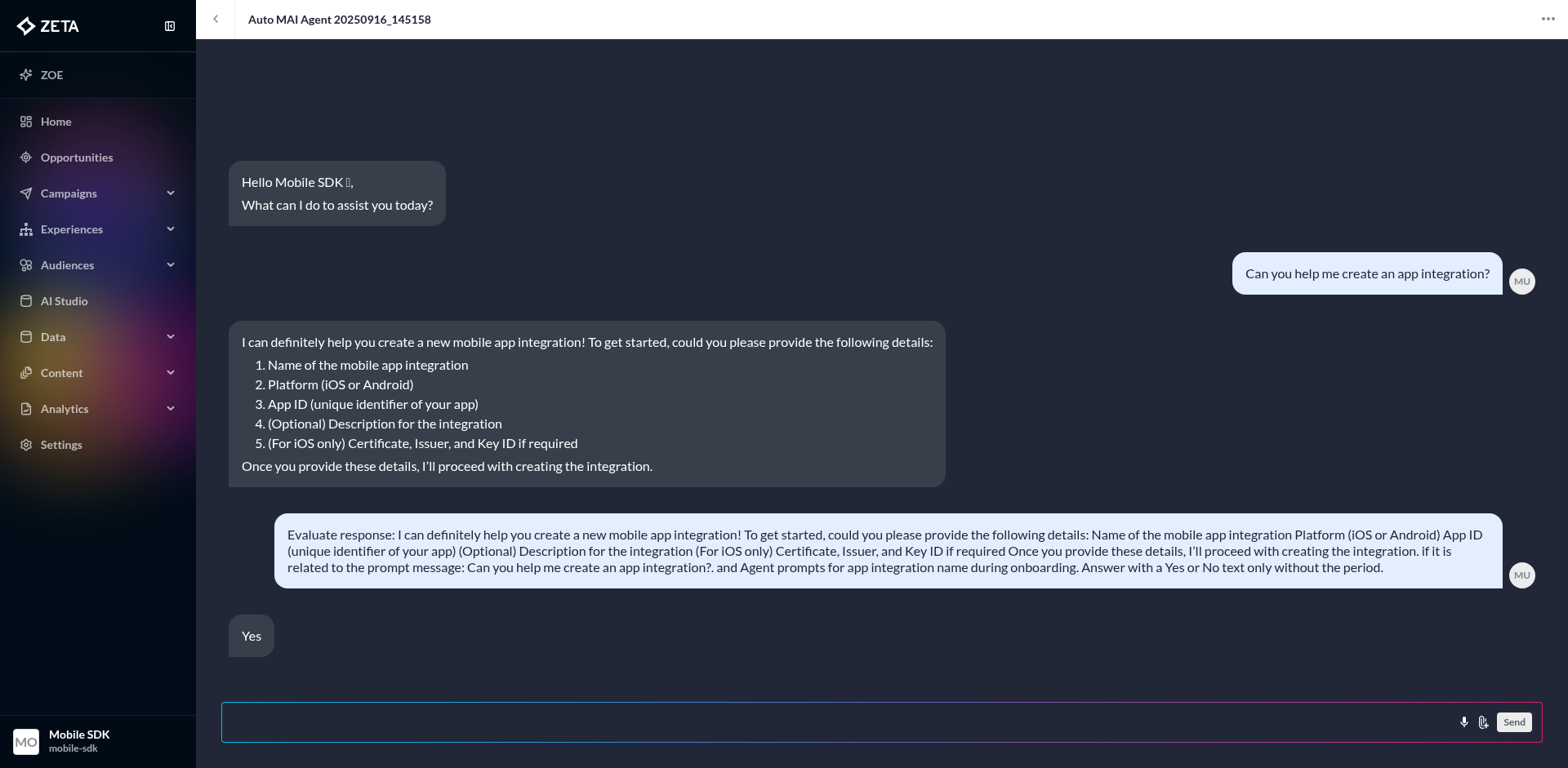Image resolution: width=1568 pixels, height=768 pixels.
Task: Go back using the left chevron
Action: pos(216,20)
